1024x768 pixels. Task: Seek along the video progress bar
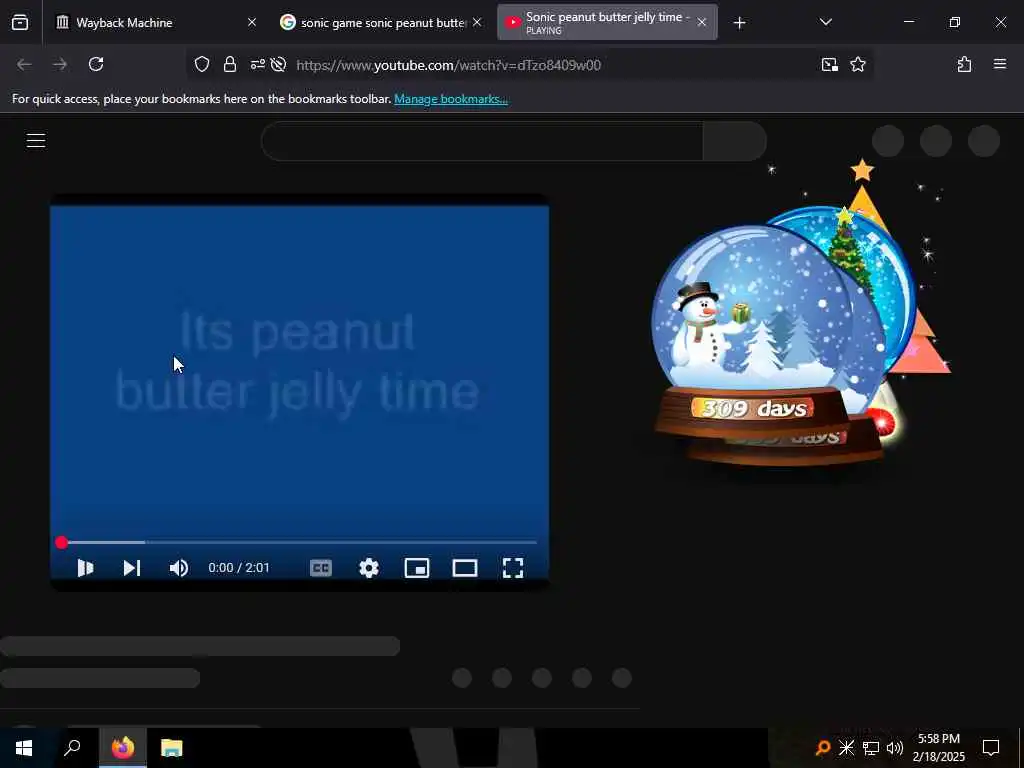(299, 543)
